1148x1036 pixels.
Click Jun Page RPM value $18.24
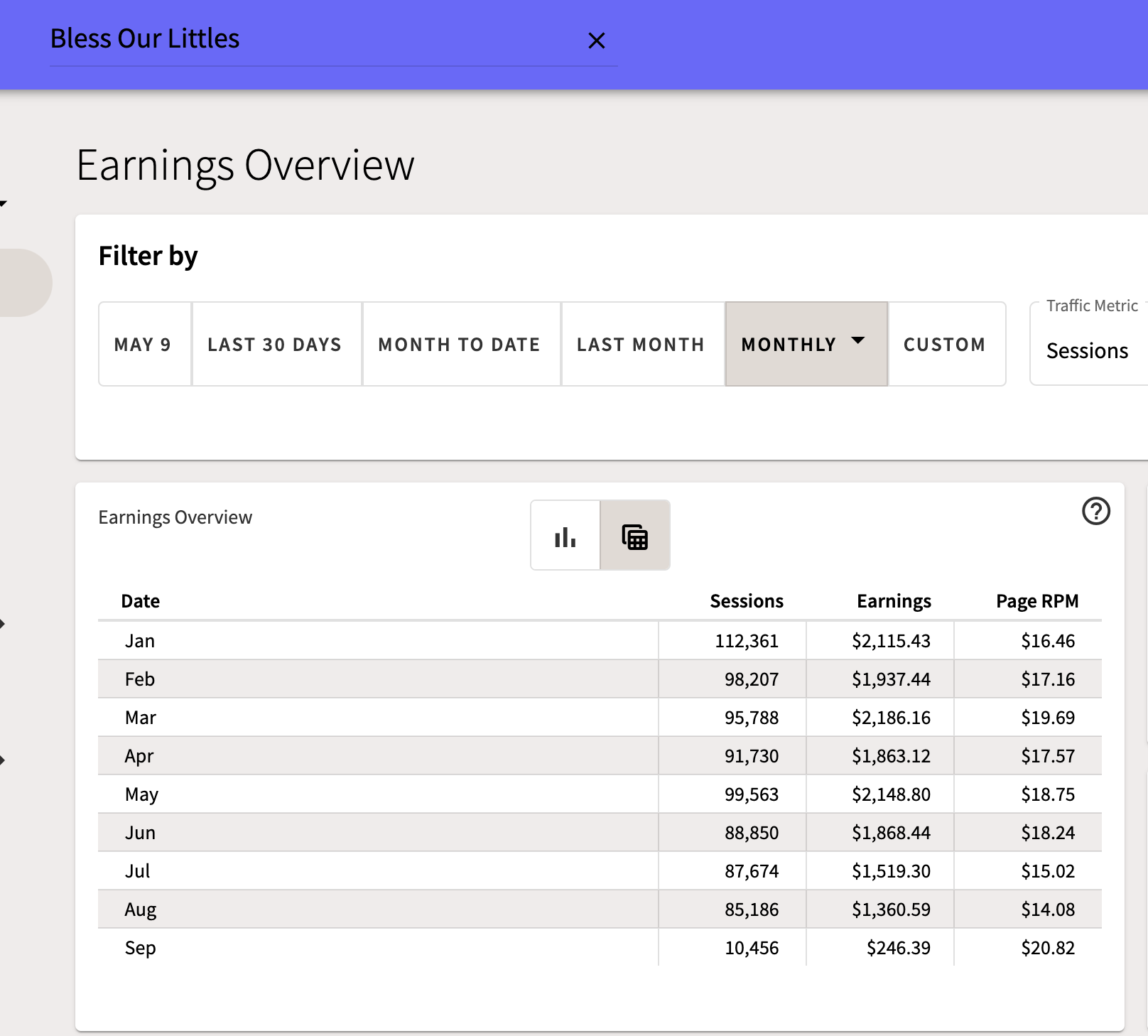click(x=1048, y=833)
